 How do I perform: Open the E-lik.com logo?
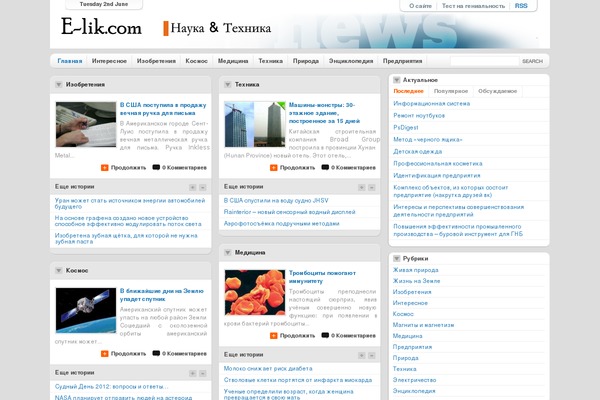click(101, 27)
